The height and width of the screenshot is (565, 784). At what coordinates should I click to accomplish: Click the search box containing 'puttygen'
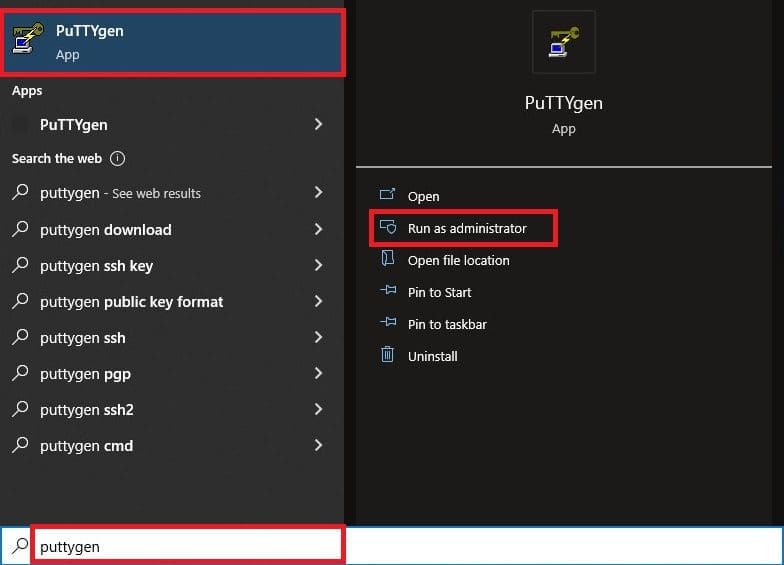point(187,545)
